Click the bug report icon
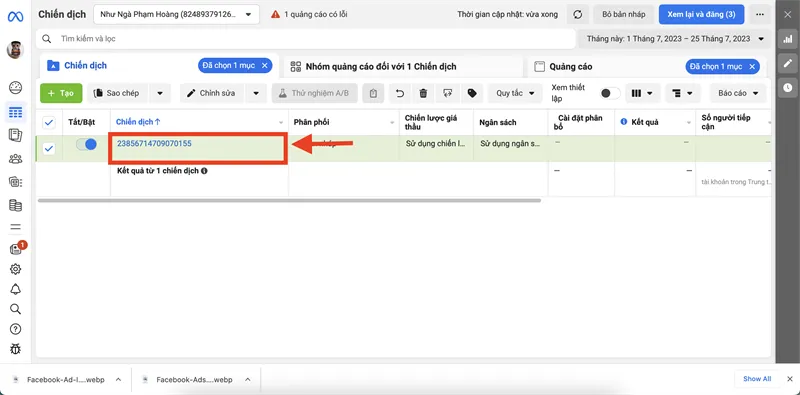 15,349
